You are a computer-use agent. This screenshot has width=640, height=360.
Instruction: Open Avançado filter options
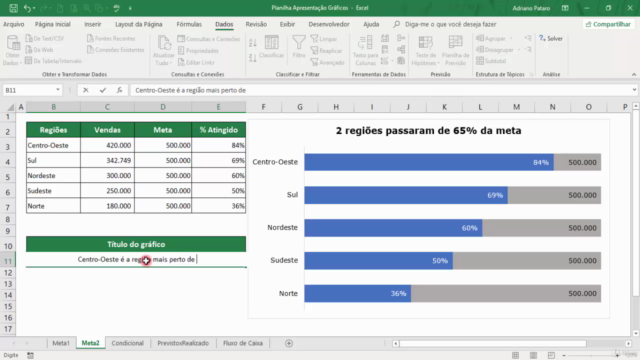327,62
